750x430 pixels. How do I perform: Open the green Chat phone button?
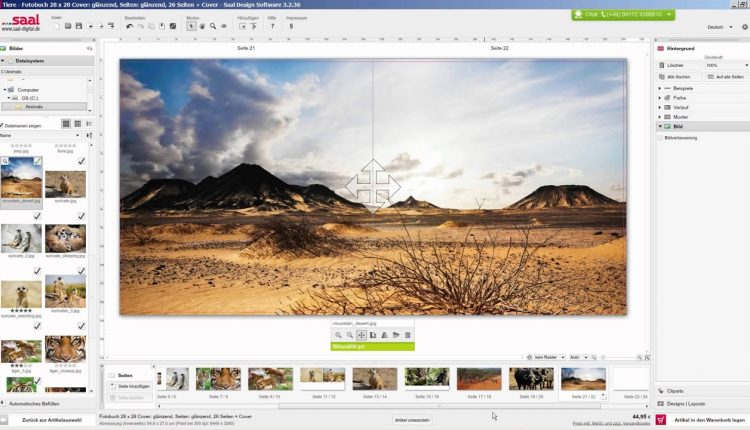[x=623, y=15]
